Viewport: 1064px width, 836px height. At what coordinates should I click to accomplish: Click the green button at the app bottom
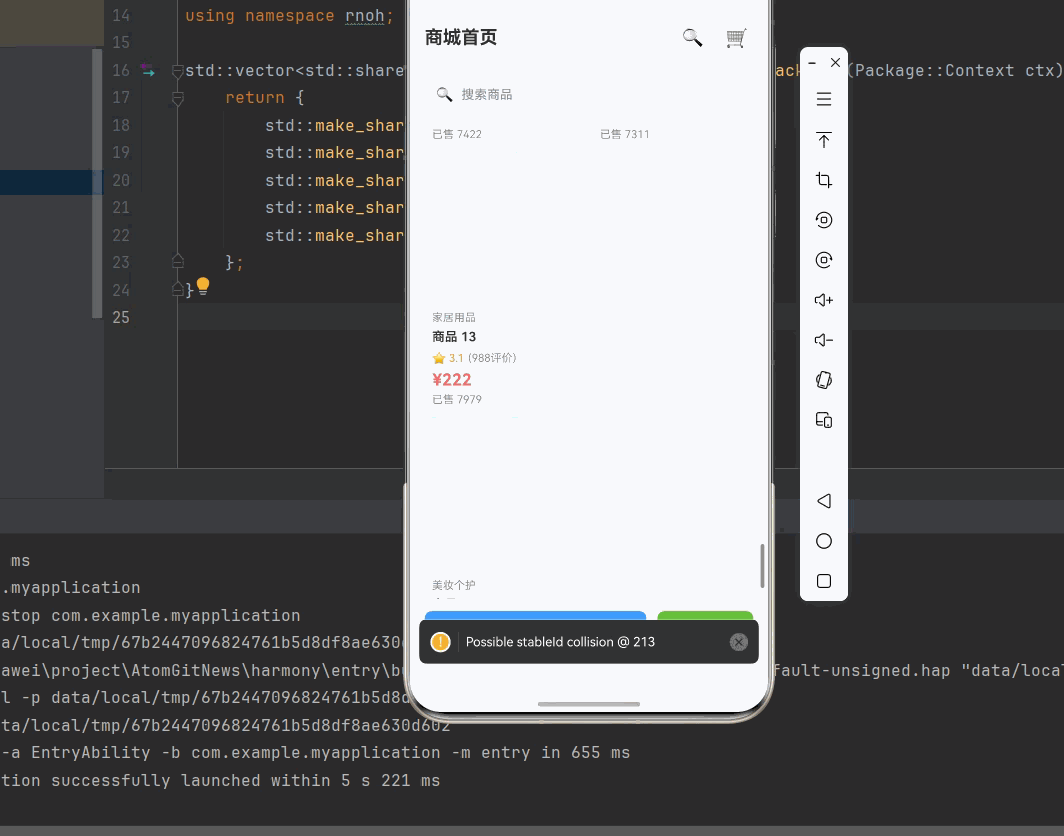point(705,616)
